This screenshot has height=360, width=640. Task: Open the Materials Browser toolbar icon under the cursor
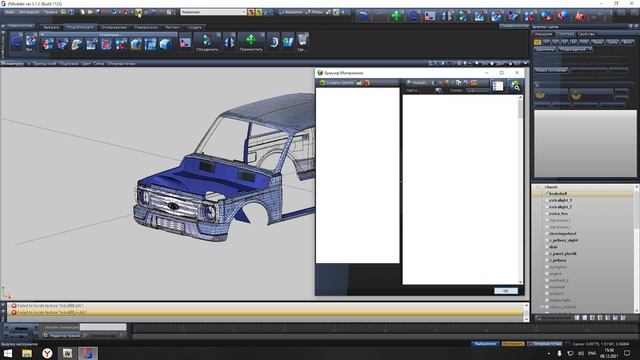[x=138, y=12]
